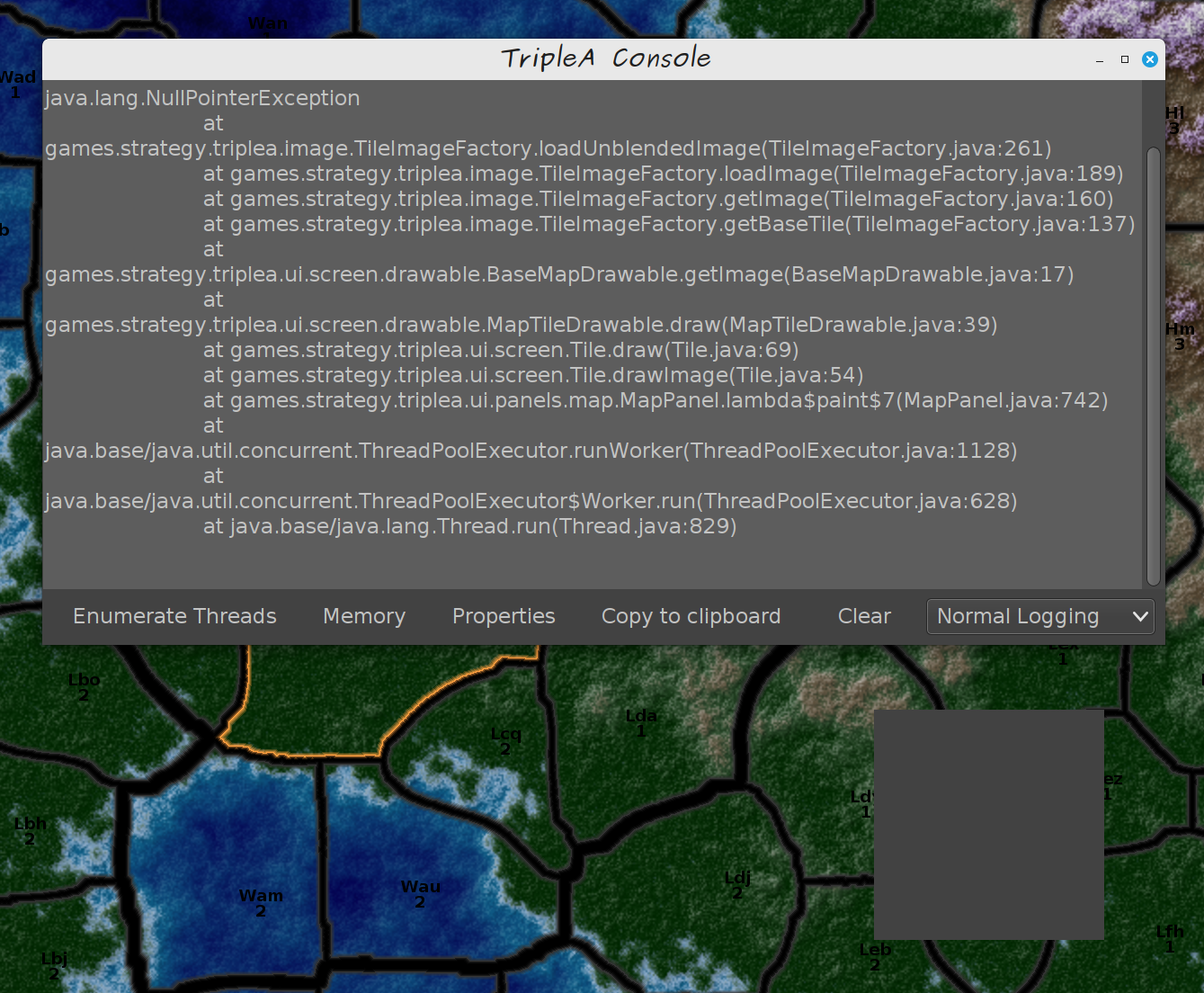Viewport: 1204px width, 993px height.
Task: Select the Leb territory on the map
Action: tap(875, 957)
